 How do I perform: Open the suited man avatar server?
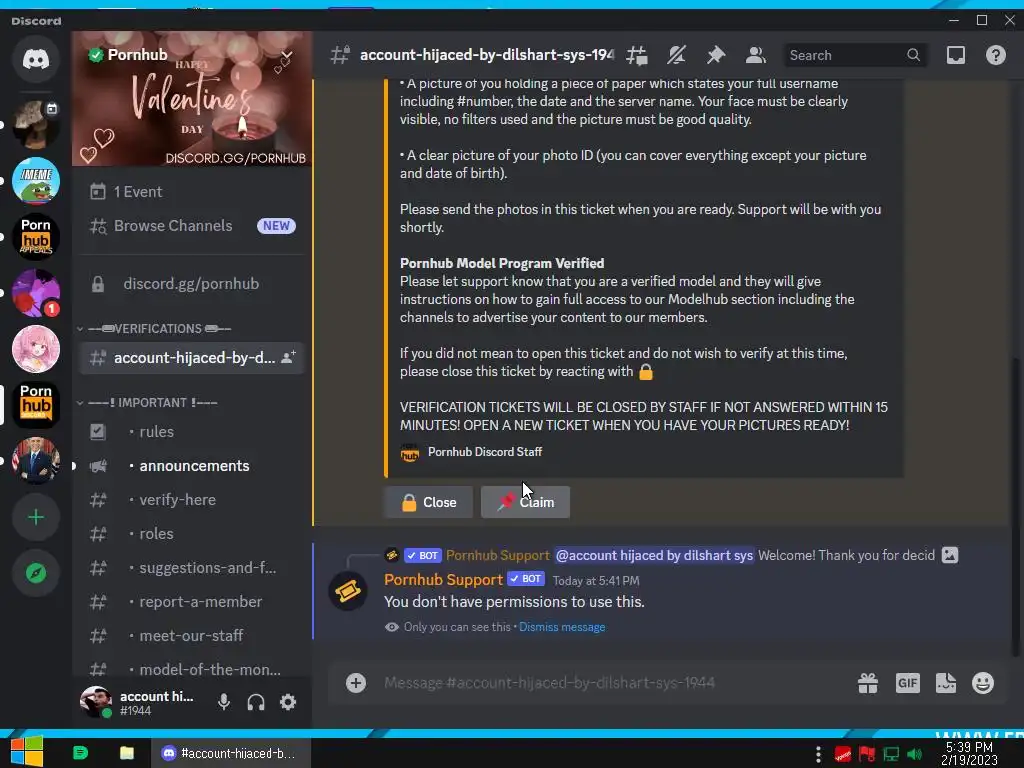pyautogui.click(x=36, y=461)
